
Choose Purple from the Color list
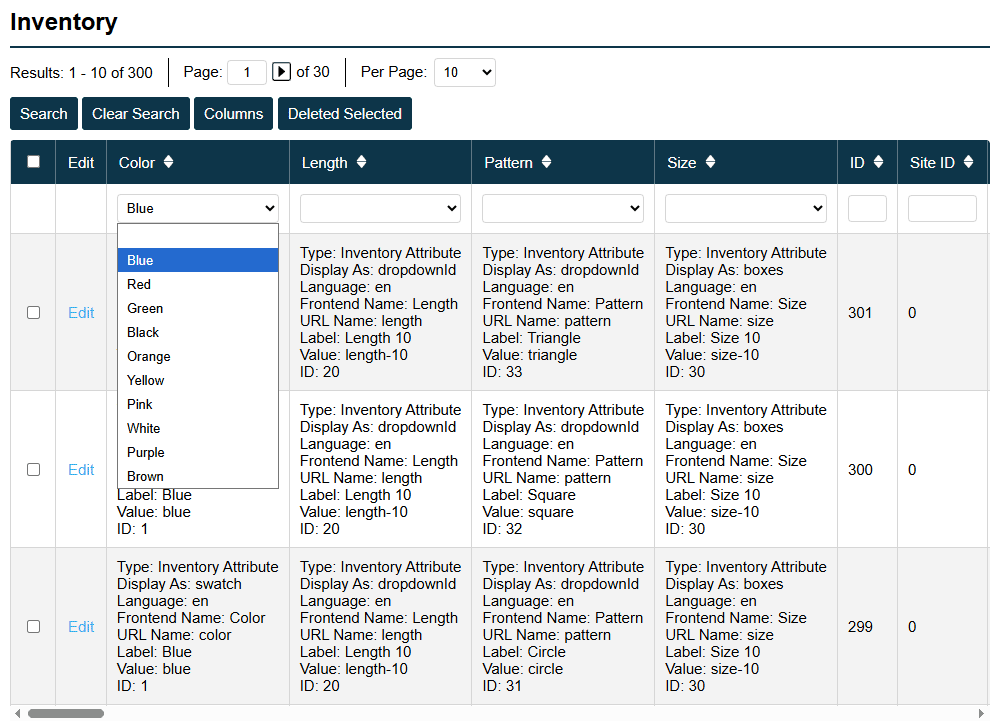(198, 453)
